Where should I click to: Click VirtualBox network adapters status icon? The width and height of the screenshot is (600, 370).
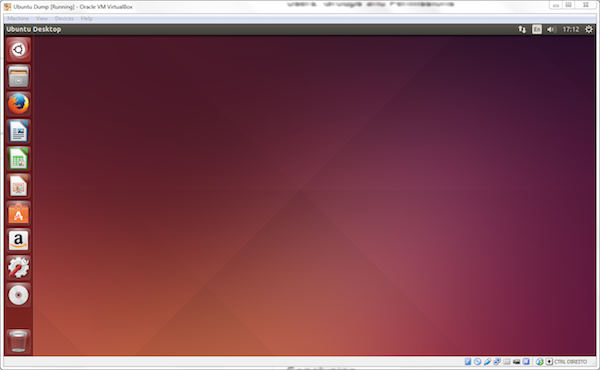[497, 362]
